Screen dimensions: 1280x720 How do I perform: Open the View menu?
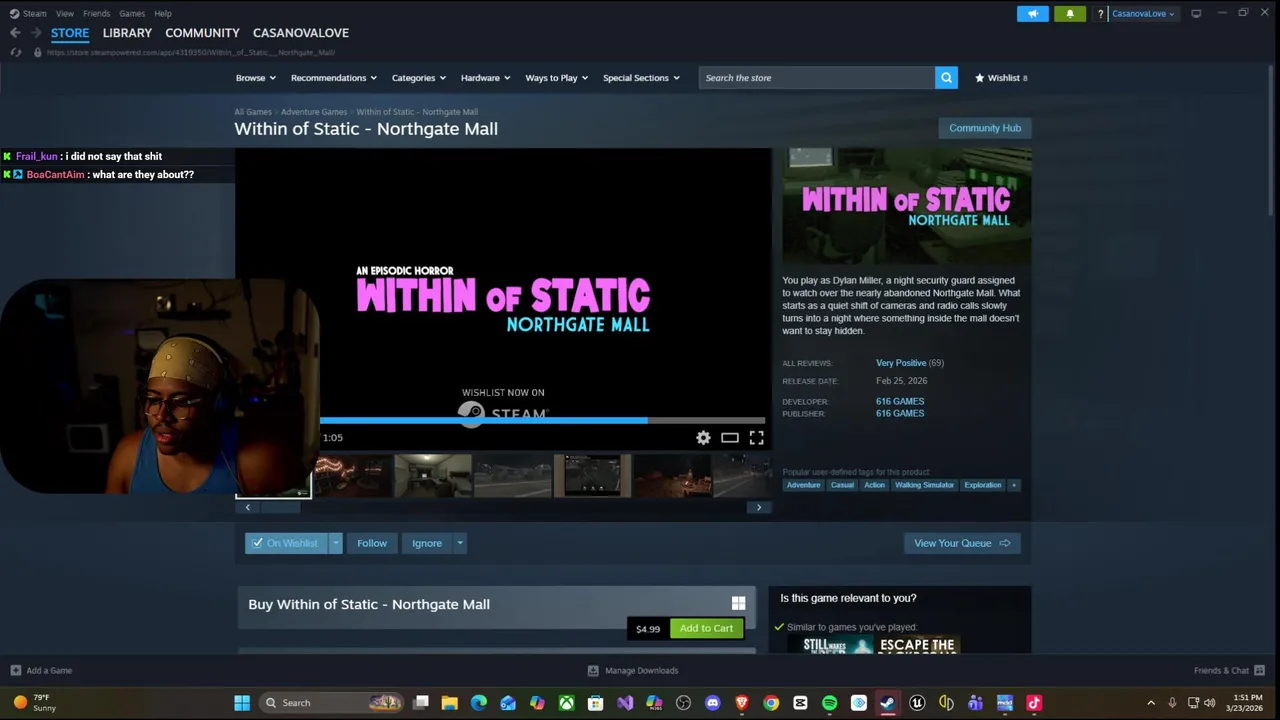[65, 14]
